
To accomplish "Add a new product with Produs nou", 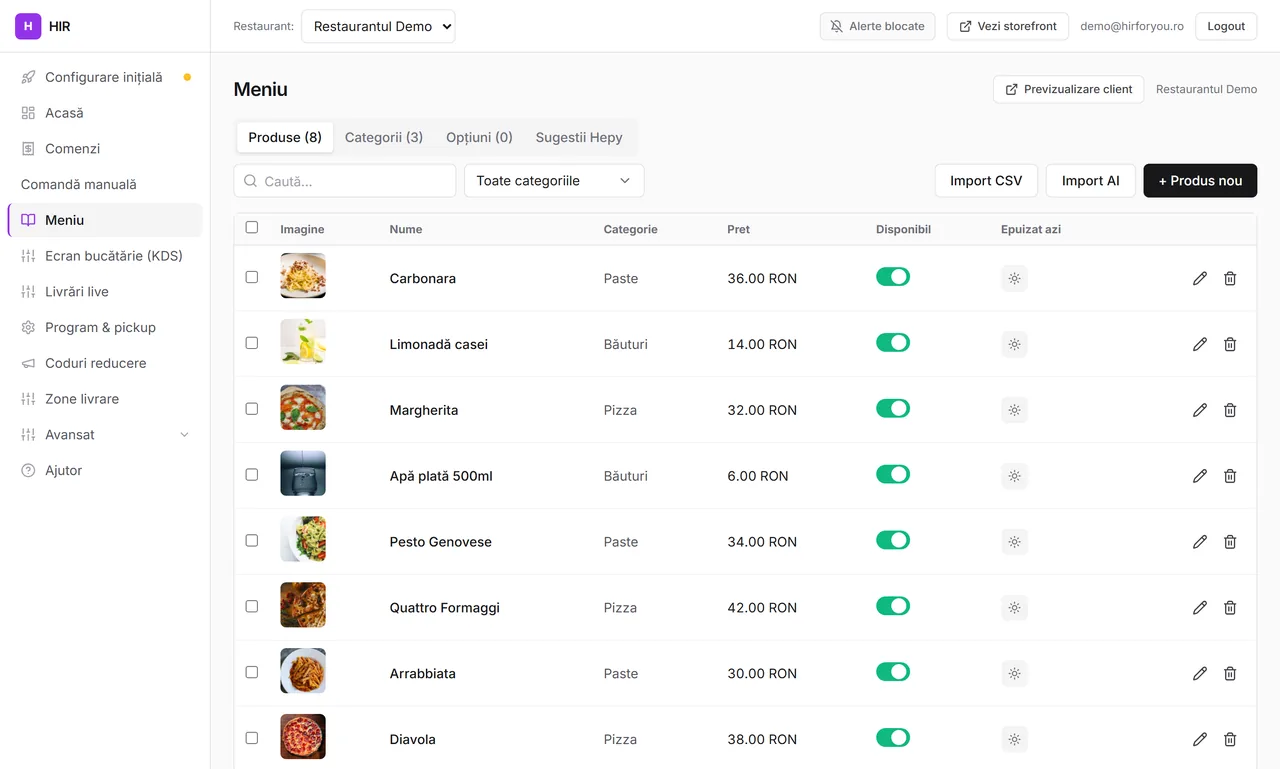I will point(1200,181).
